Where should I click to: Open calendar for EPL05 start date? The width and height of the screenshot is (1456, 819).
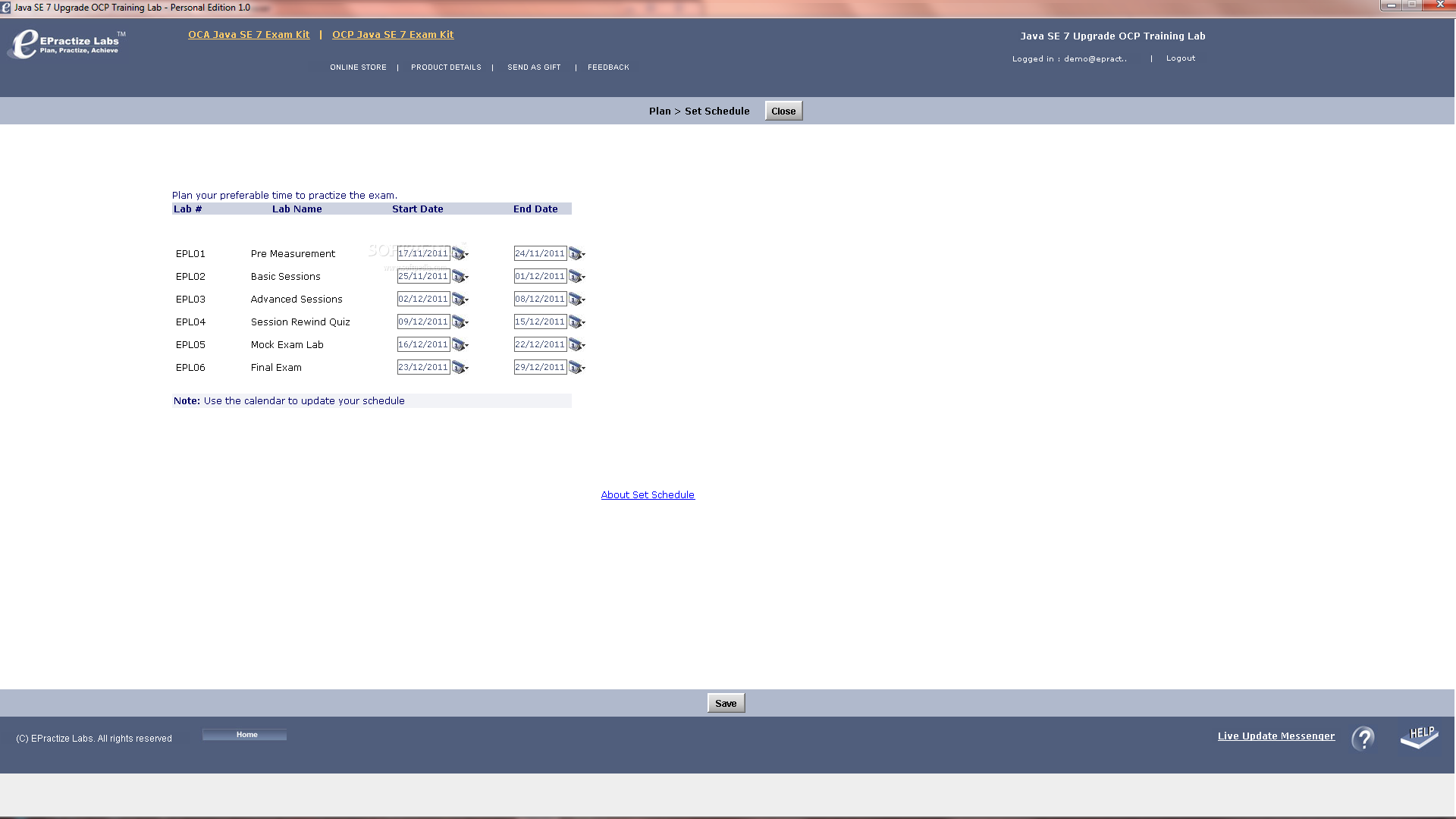460,345
